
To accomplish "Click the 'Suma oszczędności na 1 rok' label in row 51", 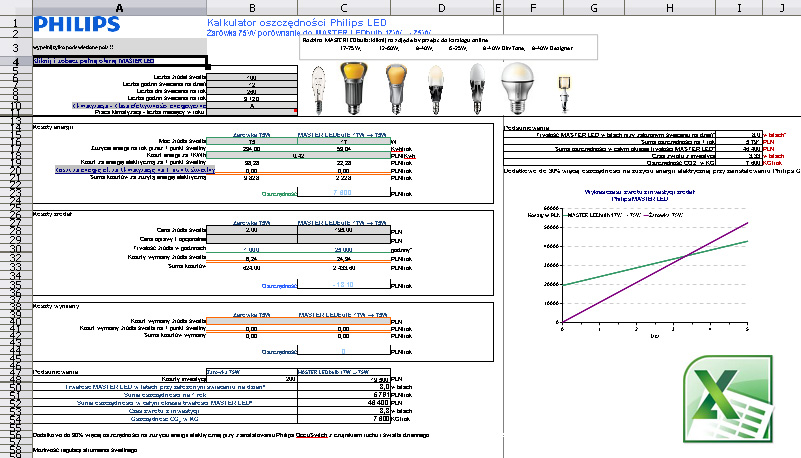I will coord(166,395).
